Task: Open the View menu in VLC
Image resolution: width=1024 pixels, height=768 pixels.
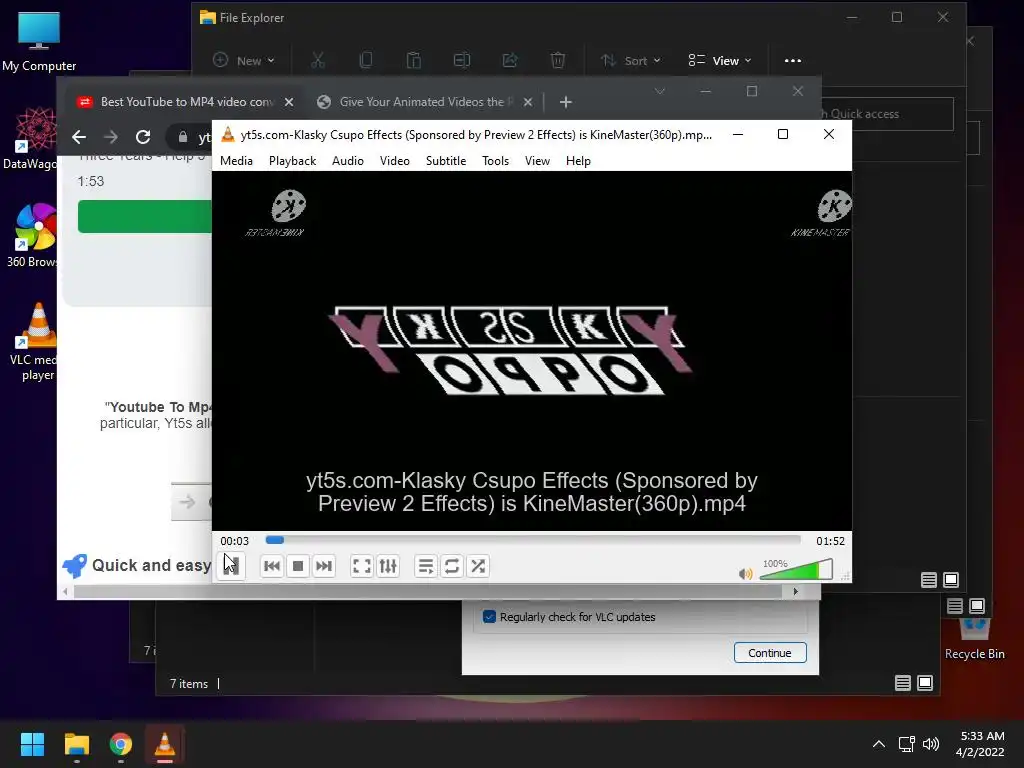Action: pyautogui.click(x=537, y=161)
